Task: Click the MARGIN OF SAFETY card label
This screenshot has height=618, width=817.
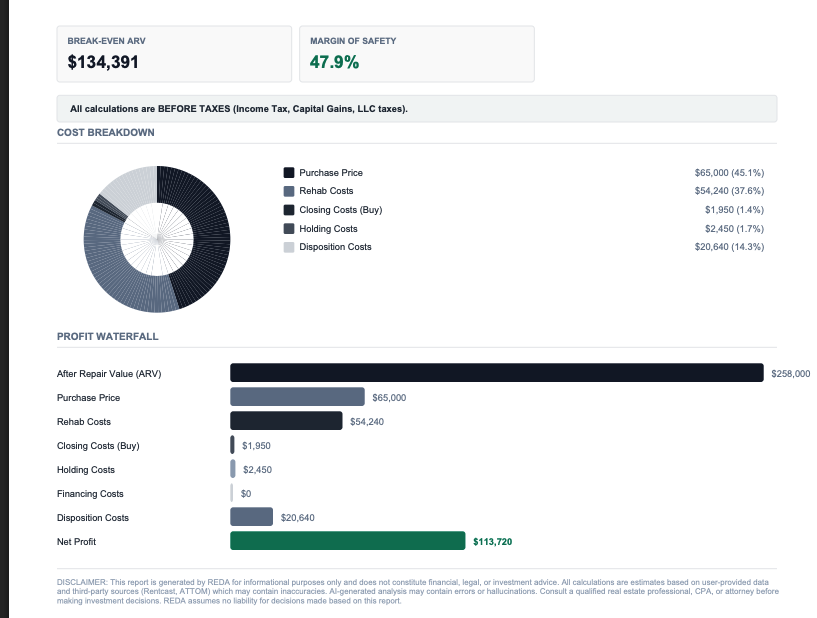Action: (353, 41)
